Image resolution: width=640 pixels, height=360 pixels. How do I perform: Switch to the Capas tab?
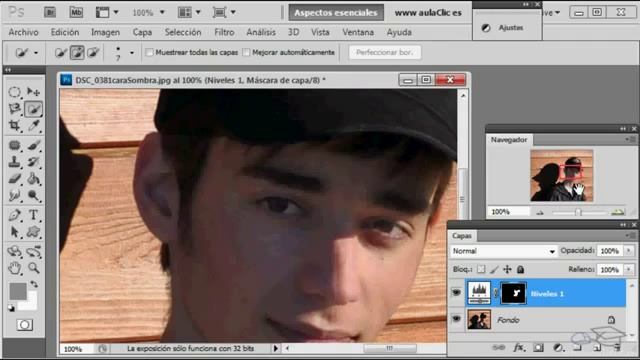pos(462,236)
